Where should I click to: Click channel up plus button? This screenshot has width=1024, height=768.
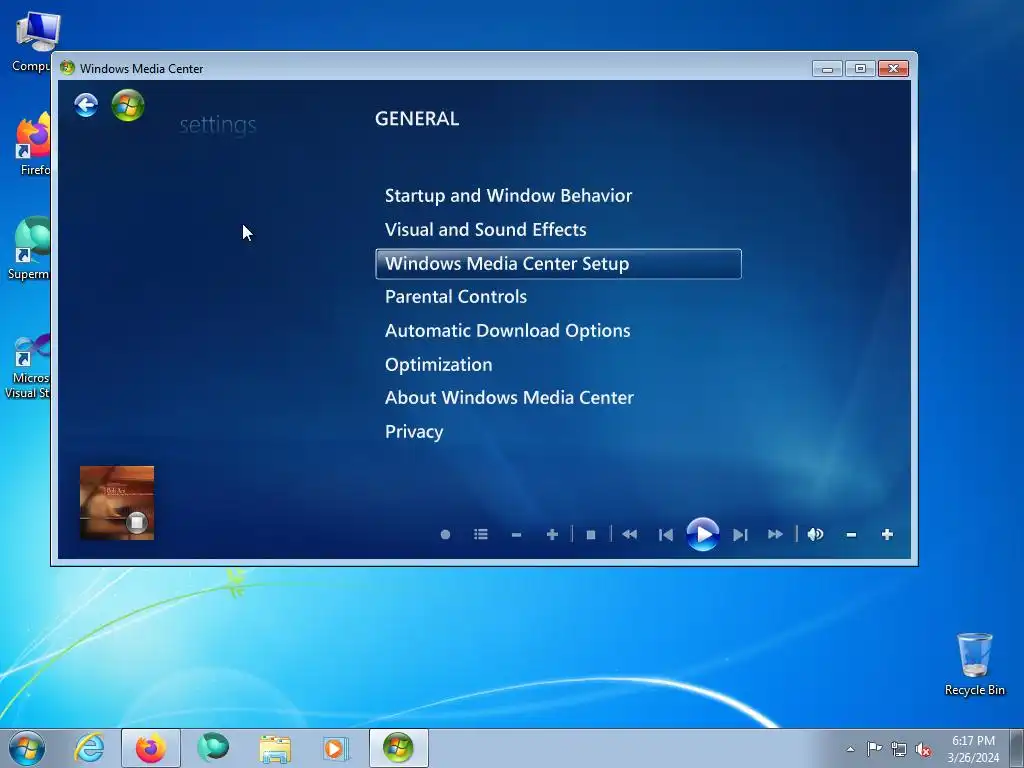tap(552, 535)
